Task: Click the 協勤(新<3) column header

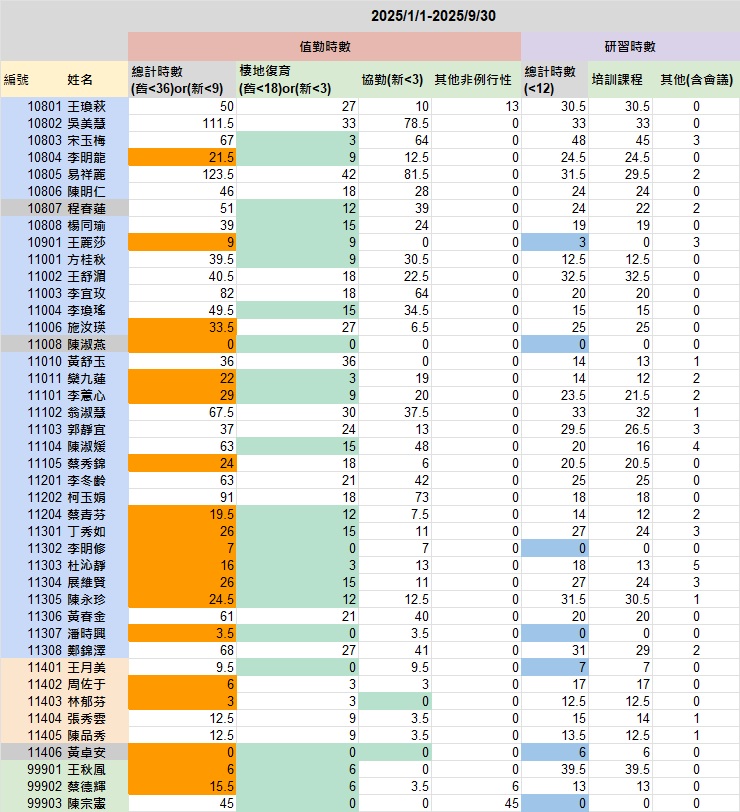Action: (392, 79)
